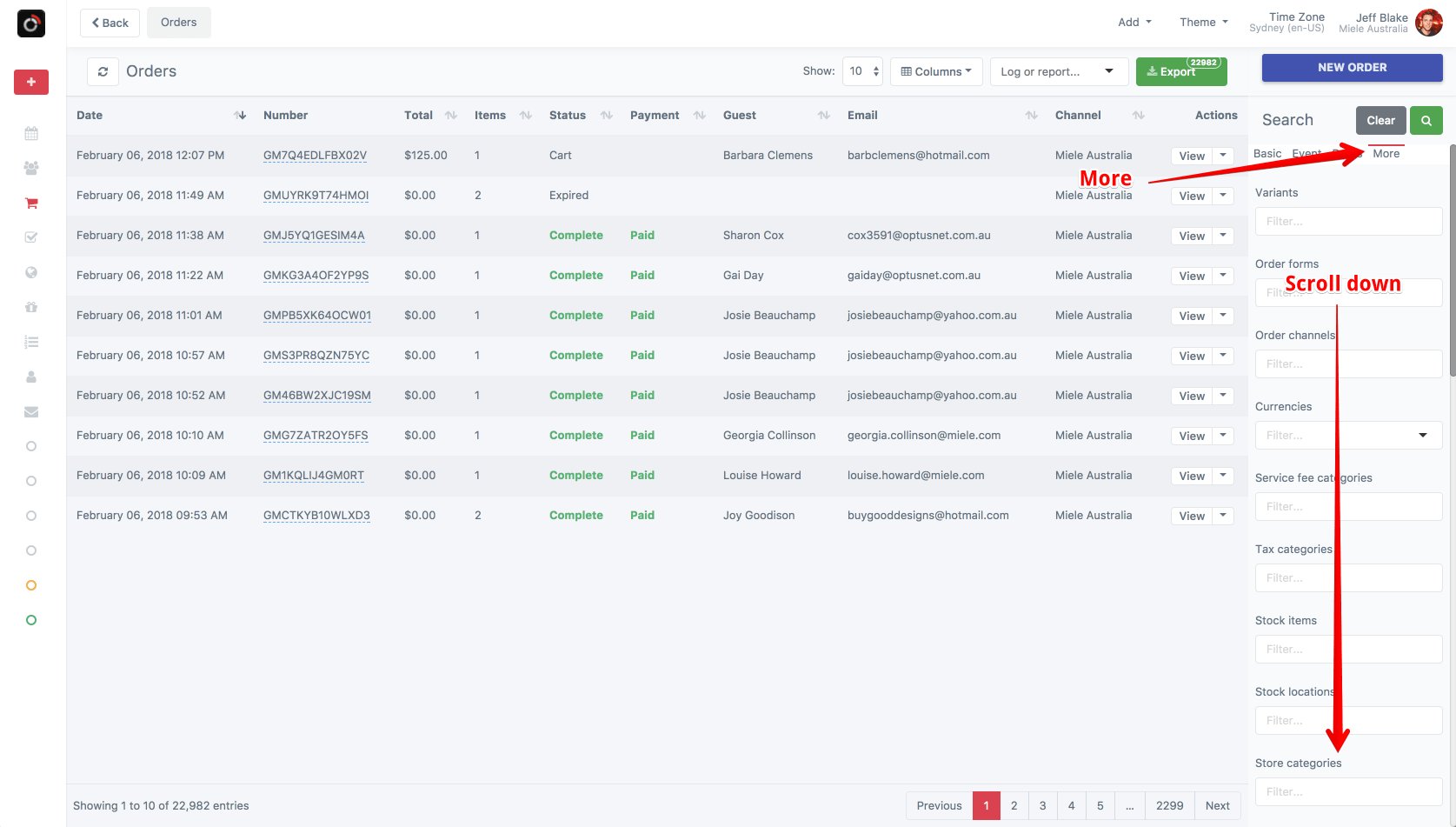1456x827 pixels.
Task: Open the Add dropdown menu
Action: pyautogui.click(x=1134, y=23)
